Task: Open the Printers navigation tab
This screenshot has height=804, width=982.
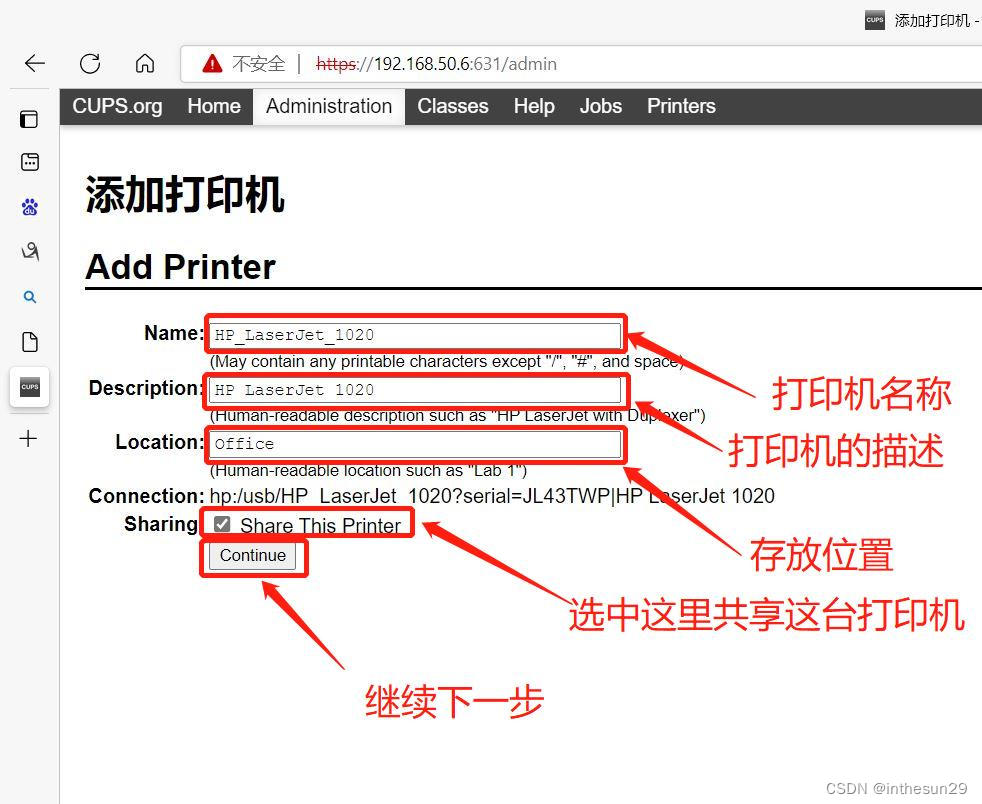Action: coord(681,106)
